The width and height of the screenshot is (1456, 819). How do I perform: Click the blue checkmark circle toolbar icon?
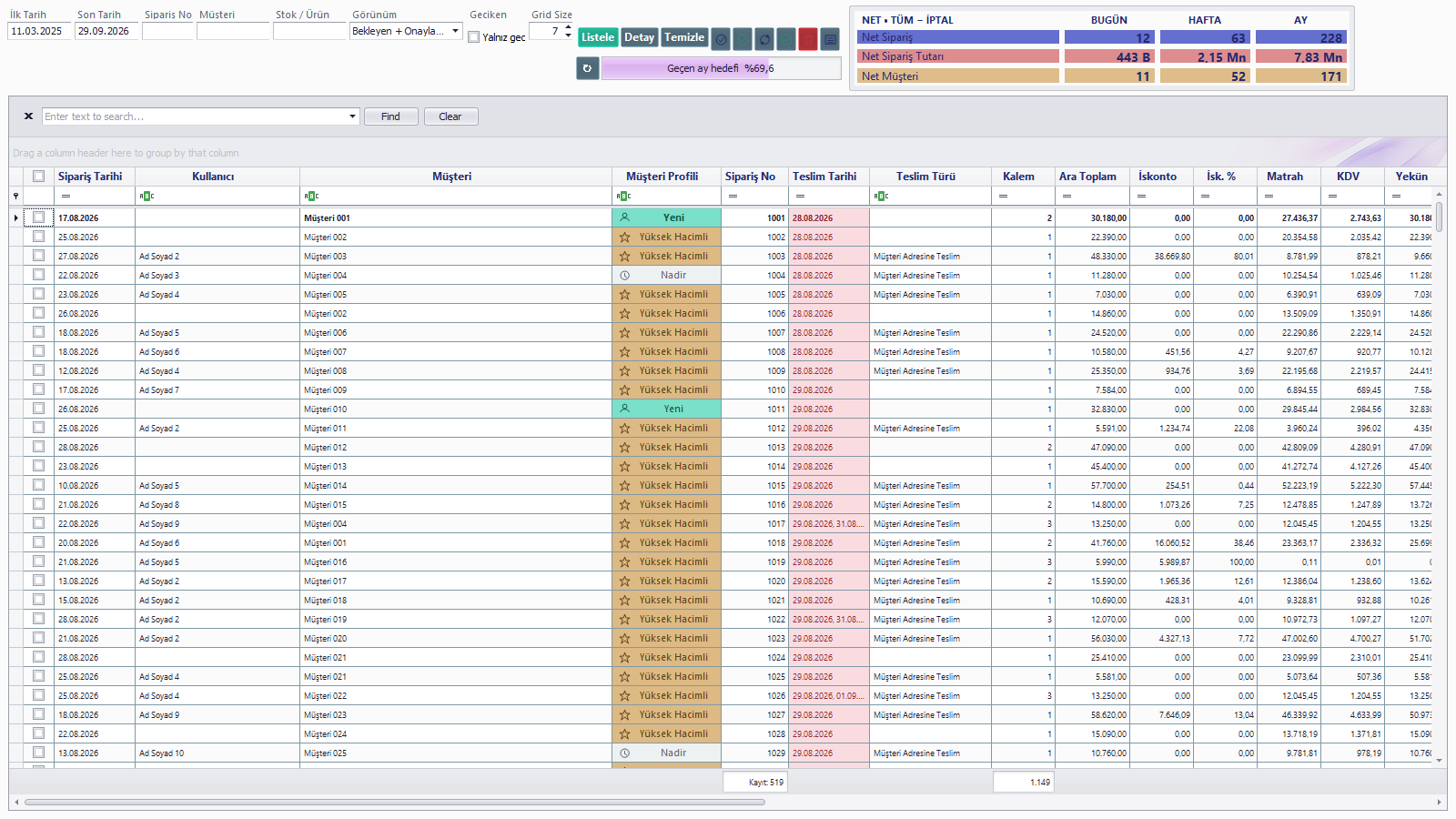pos(721,38)
